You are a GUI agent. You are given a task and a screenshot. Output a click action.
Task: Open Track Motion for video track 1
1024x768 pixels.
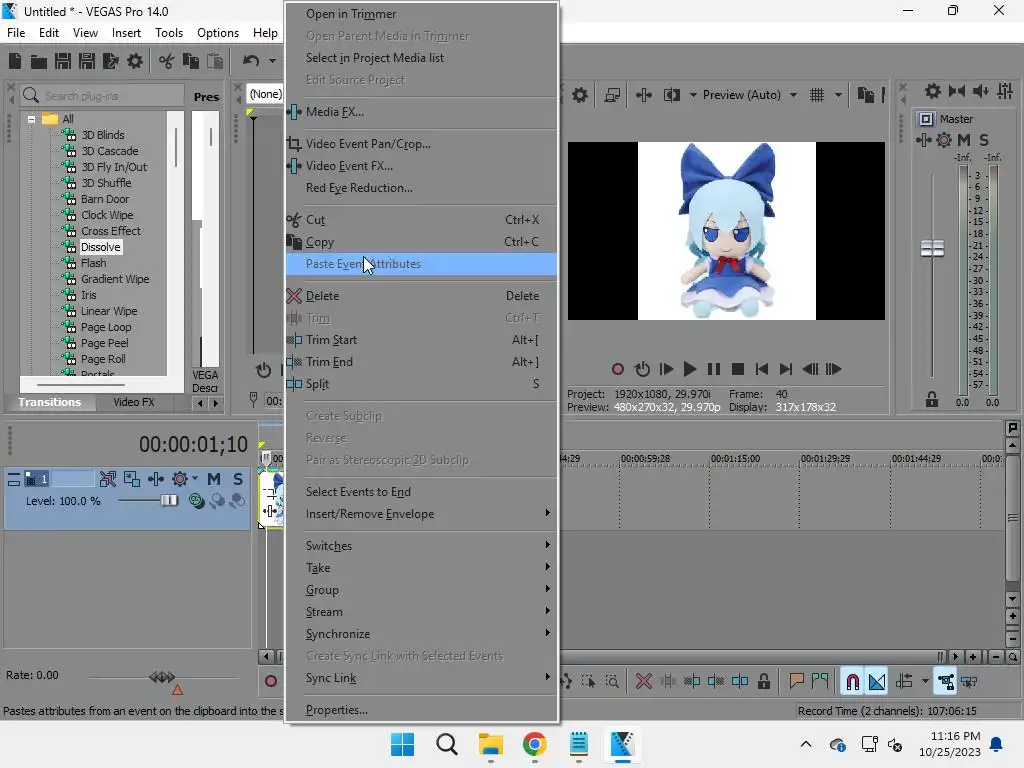[132, 479]
